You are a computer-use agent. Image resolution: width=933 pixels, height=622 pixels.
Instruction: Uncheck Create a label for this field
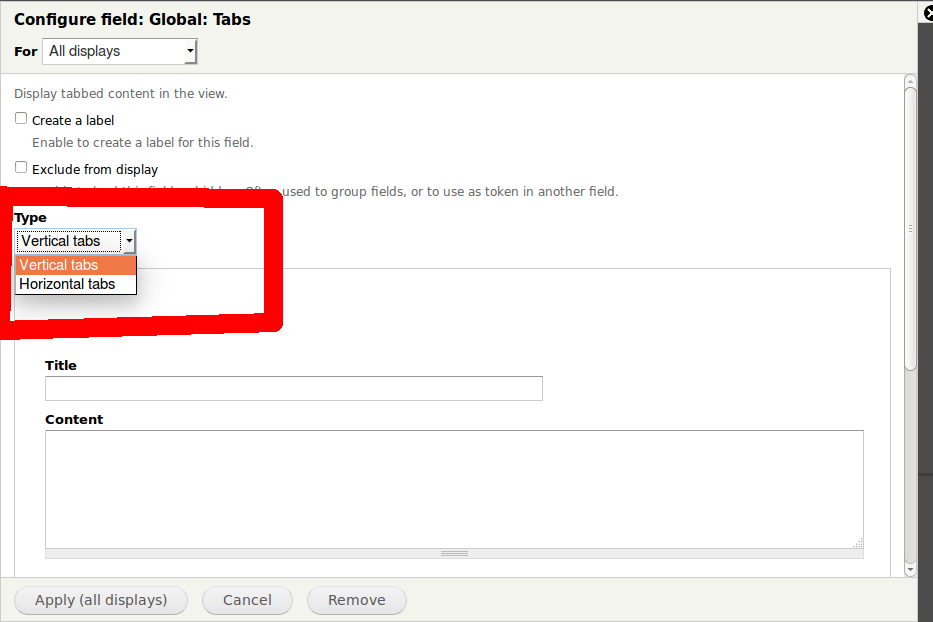point(20,118)
